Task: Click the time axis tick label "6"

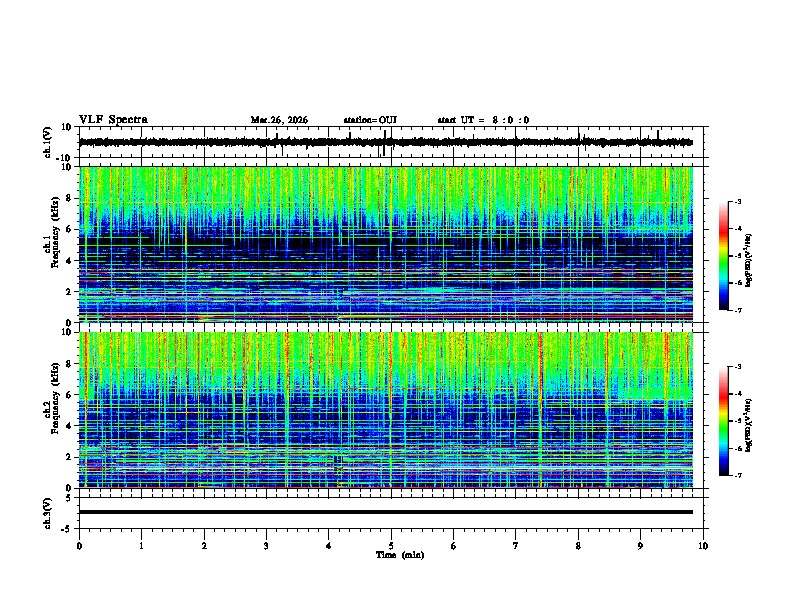Action: coord(454,546)
